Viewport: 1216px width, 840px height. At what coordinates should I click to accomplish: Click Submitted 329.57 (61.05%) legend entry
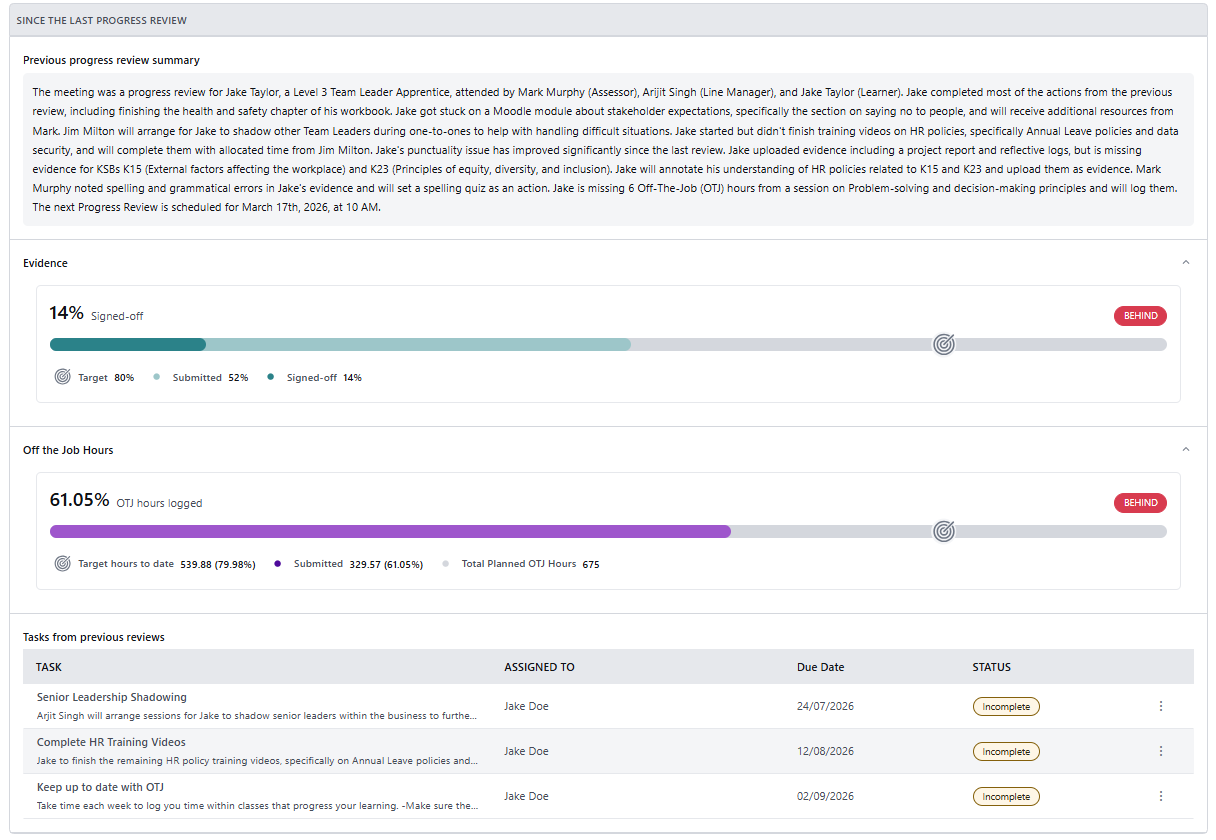[x=348, y=564]
